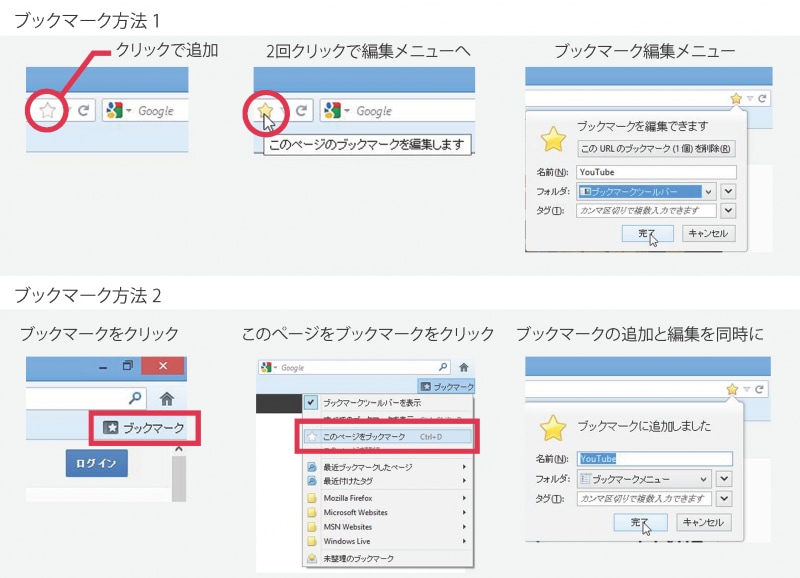
Task: Open URL history arrow in ブックマークの追加と編集を同時に panel
Action: [746, 389]
